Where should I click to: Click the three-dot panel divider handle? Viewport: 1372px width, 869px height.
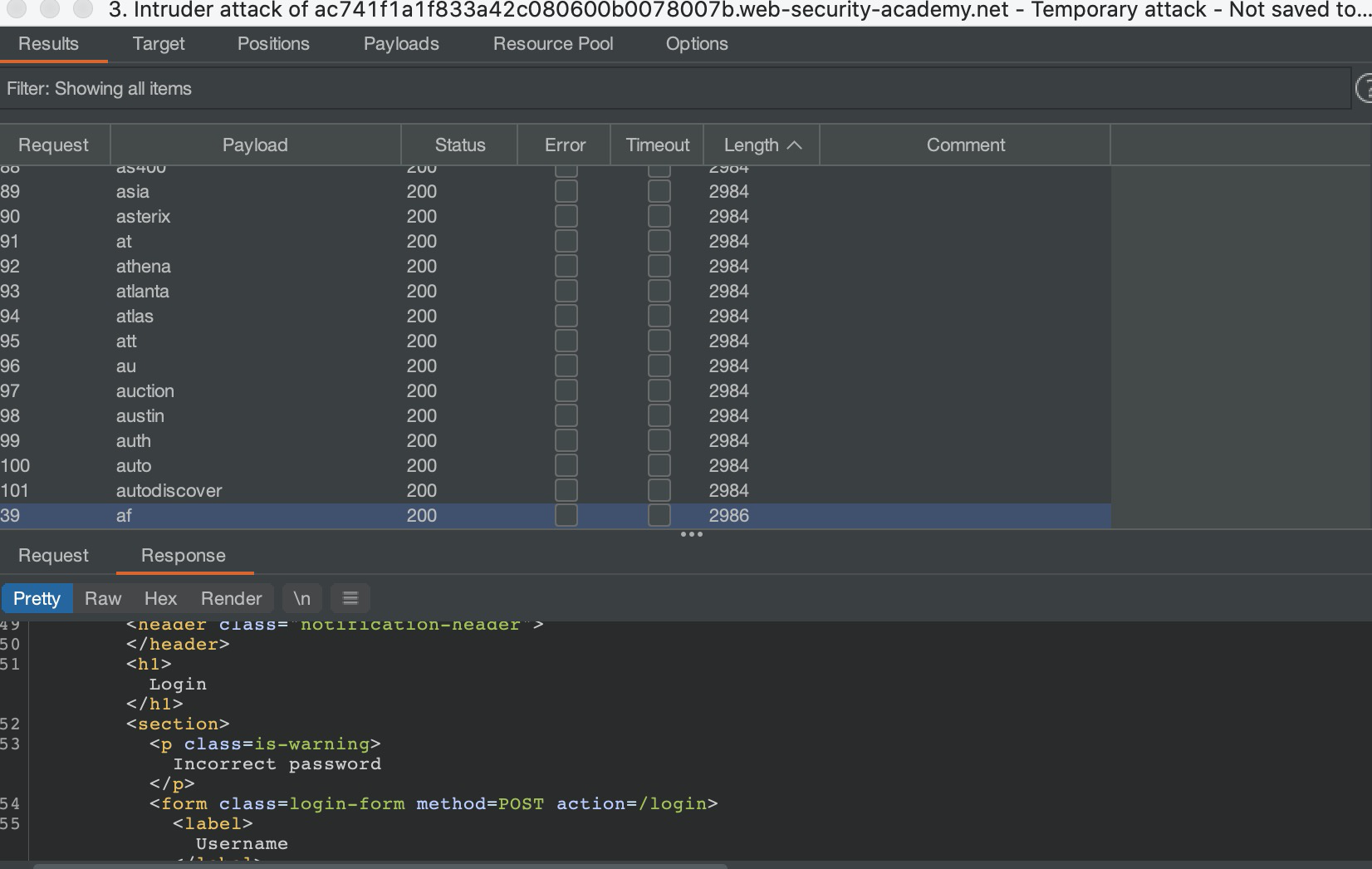(691, 534)
